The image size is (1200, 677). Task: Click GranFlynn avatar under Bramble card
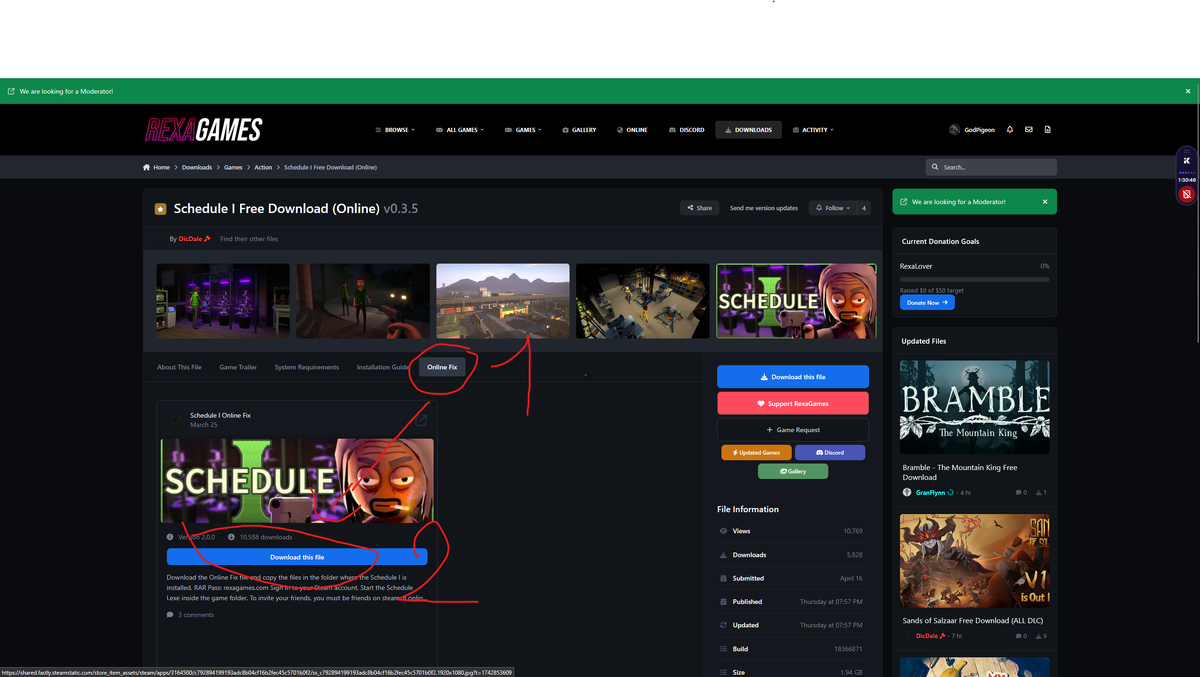pyautogui.click(x=907, y=492)
